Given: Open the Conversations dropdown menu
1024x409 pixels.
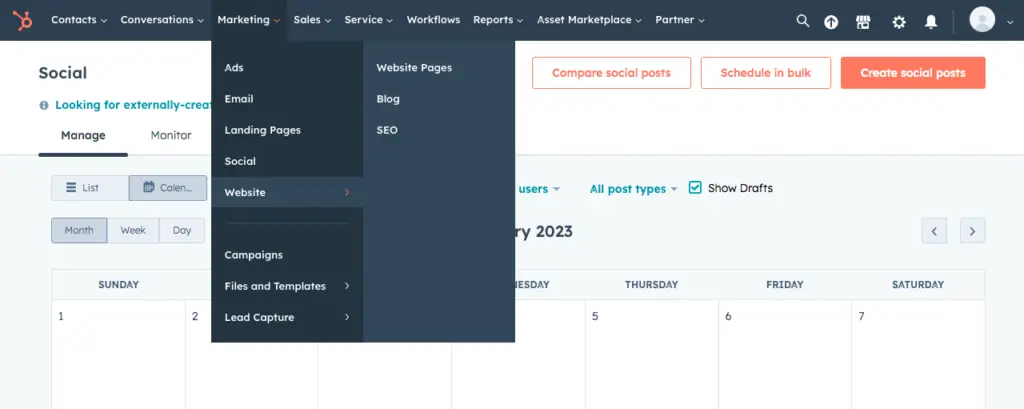Looking at the screenshot, I should (162, 20).
